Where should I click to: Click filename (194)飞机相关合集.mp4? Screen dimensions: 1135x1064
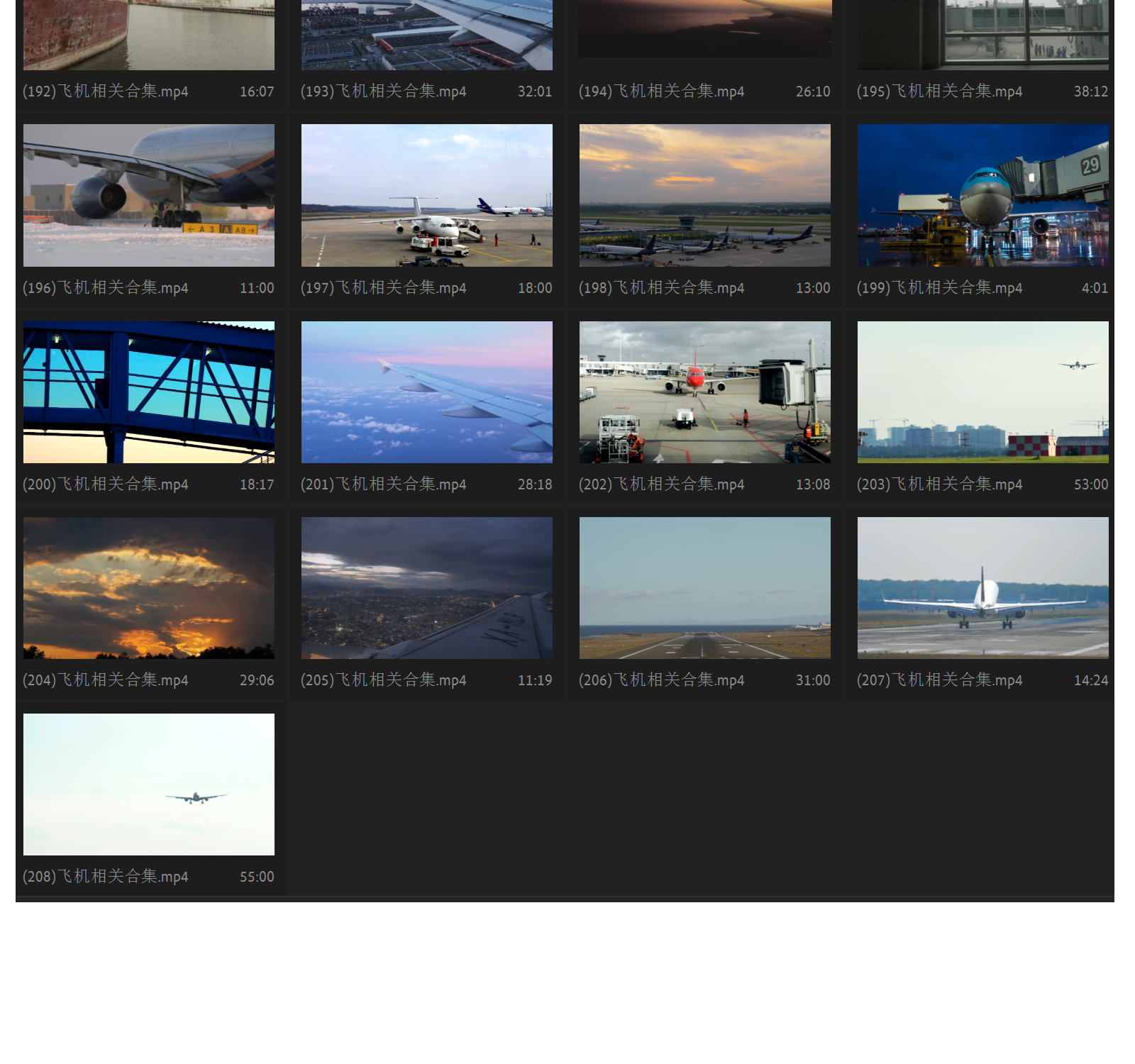click(662, 92)
